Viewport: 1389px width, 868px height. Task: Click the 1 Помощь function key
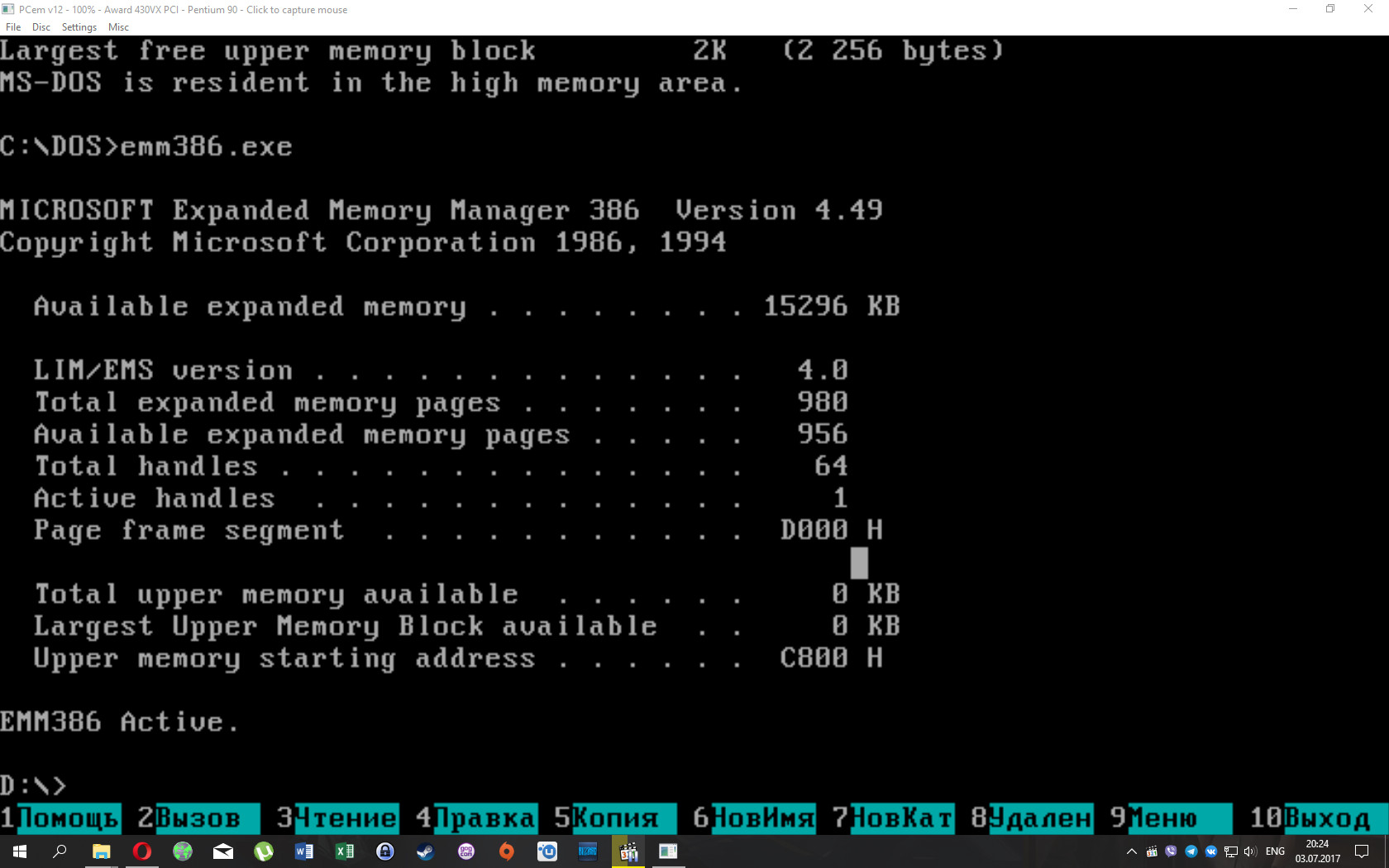coord(60,818)
